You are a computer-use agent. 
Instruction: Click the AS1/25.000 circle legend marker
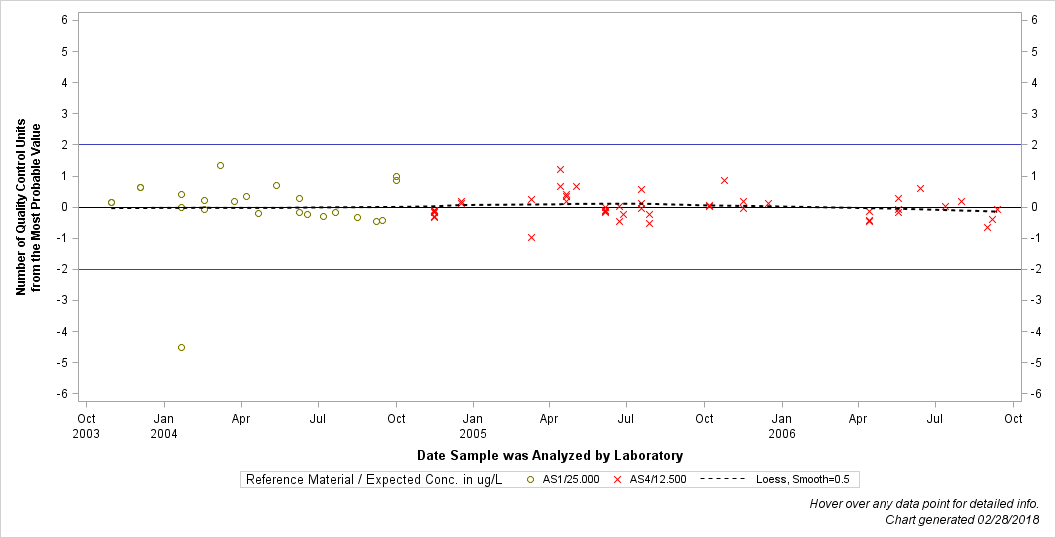point(530,479)
